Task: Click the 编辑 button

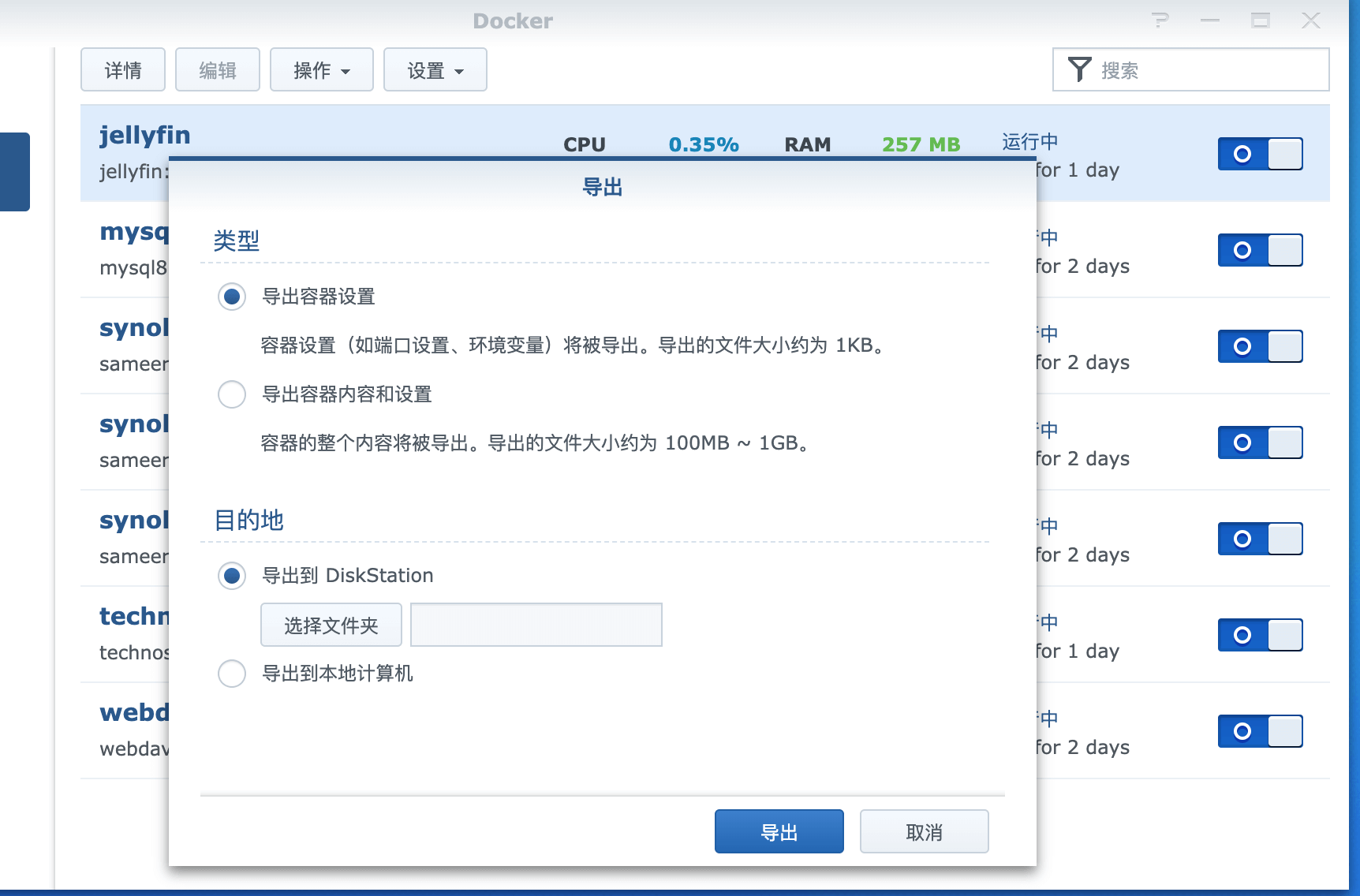Action: pos(218,70)
